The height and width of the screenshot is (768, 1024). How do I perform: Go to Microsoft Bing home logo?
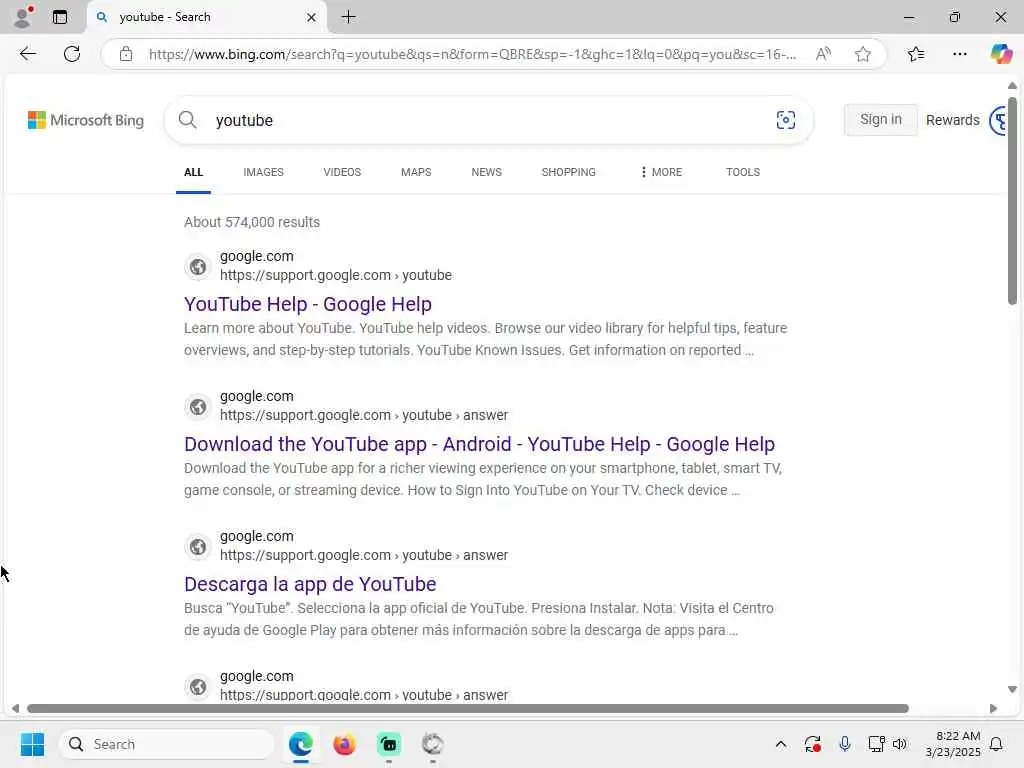tap(86, 120)
